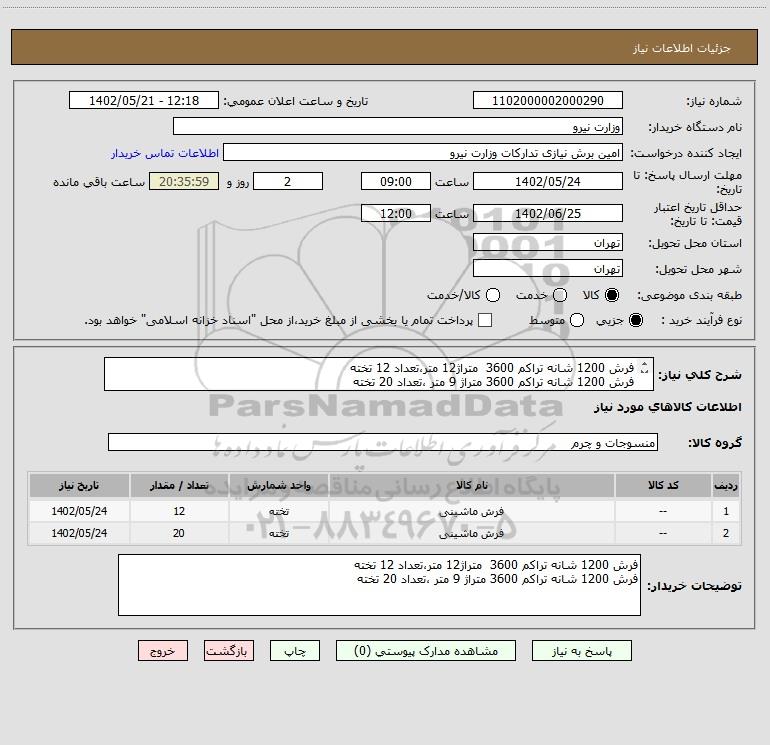Click quantity 20 in row 2
Screen dimensions: 770x745
tap(179, 533)
